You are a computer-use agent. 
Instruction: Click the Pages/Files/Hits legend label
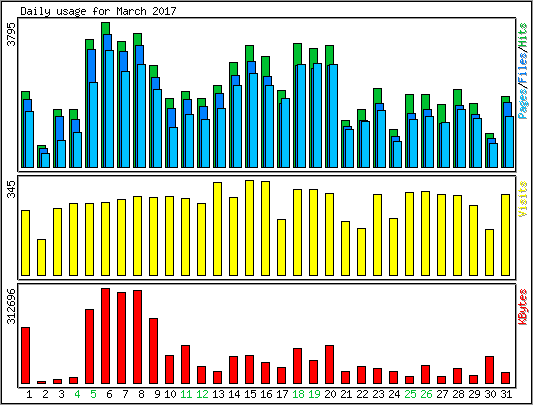point(523,71)
